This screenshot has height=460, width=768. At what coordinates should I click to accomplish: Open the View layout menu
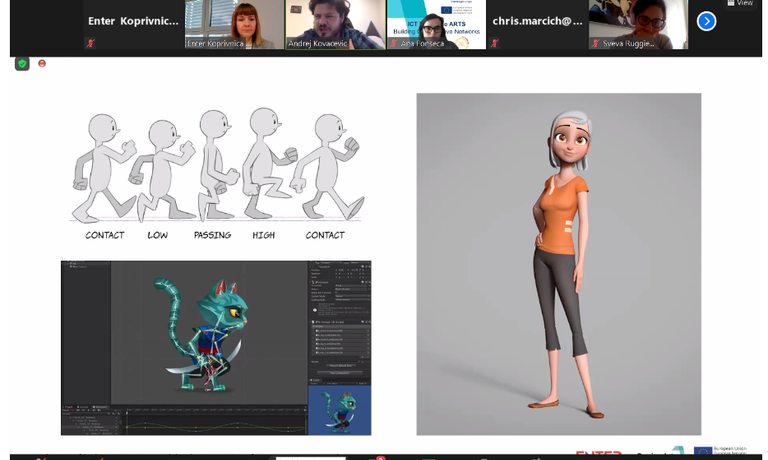pos(740,3)
